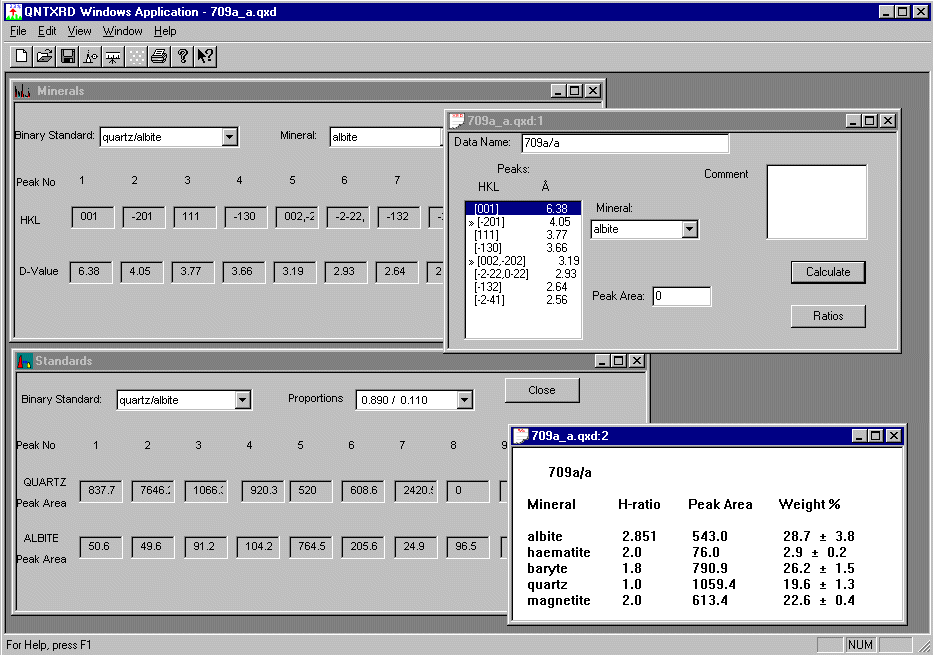The height and width of the screenshot is (655, 933).
Task: Open the Edit menu
Action: tap(47, 31)
